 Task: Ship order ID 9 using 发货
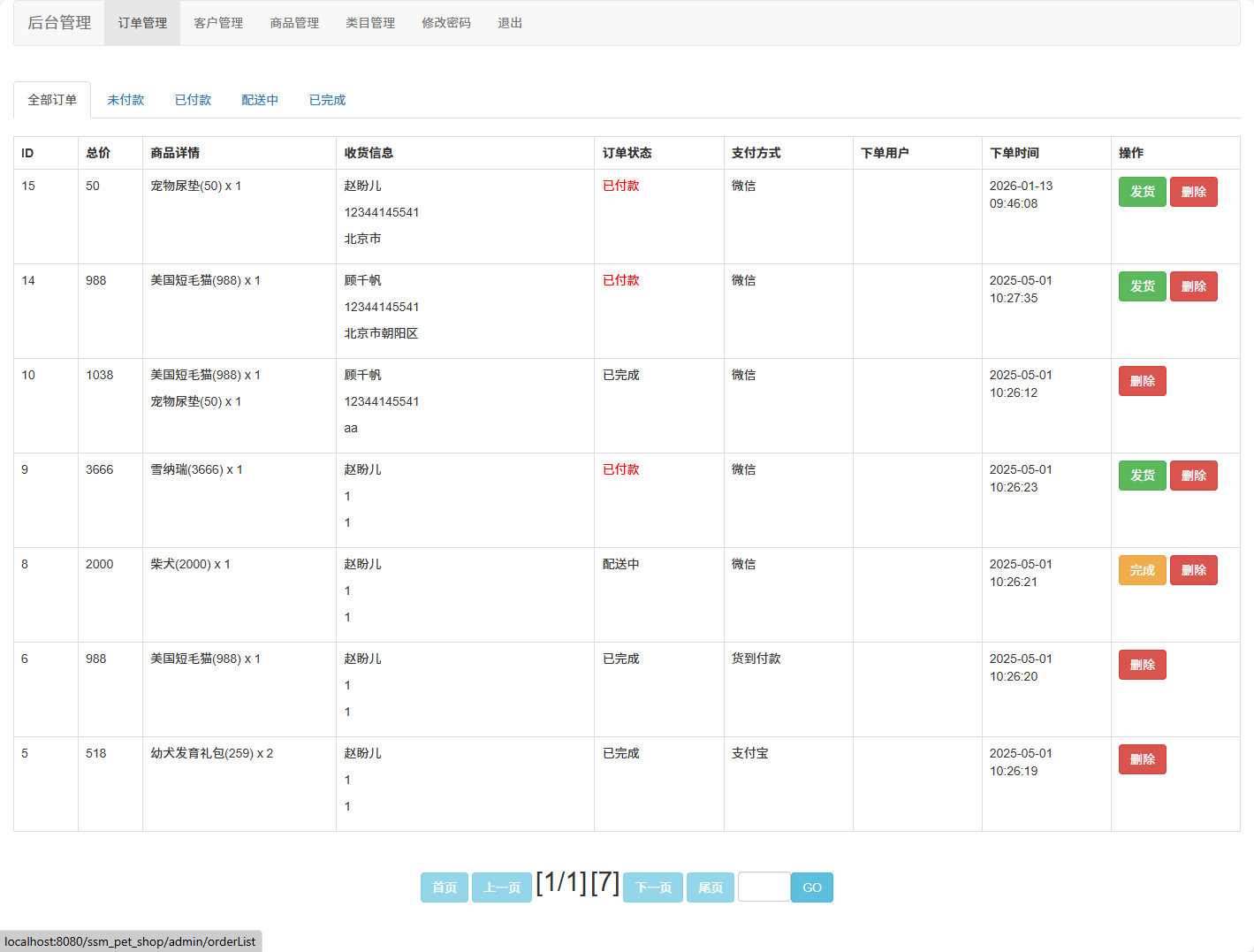coord(1142,476)
